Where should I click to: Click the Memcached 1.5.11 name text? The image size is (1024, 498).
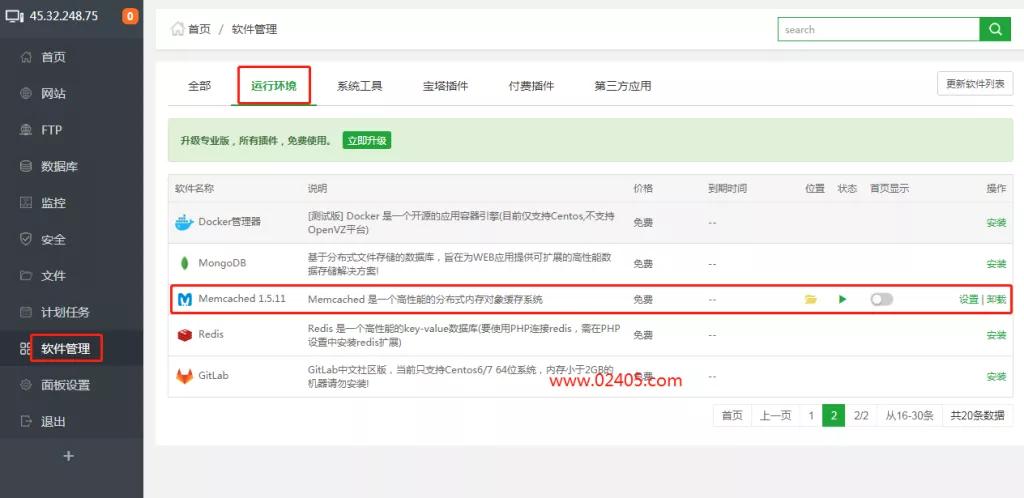click(242, 299)
